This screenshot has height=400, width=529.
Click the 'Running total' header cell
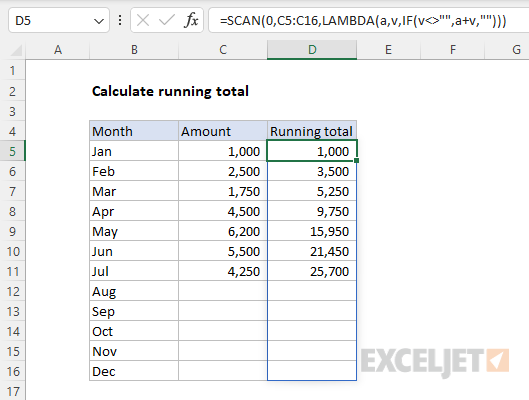(312, 131)
